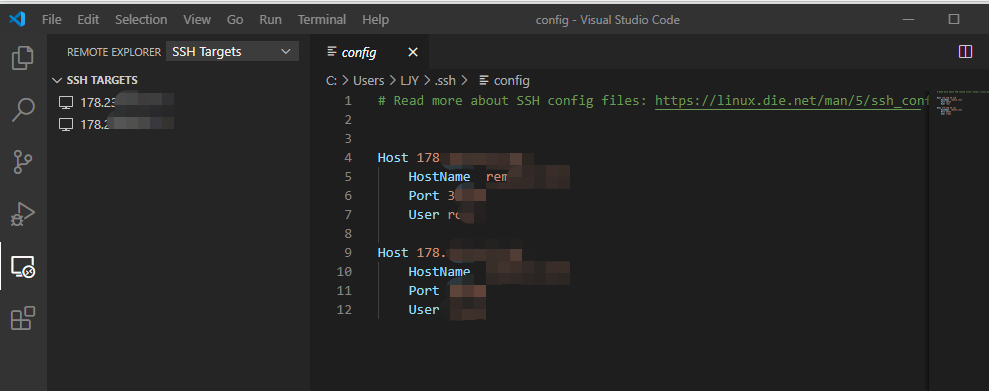Viewport: 989px width, 391px height.
Task: Click the split editor right icon
Action: (x=965, y=52)
